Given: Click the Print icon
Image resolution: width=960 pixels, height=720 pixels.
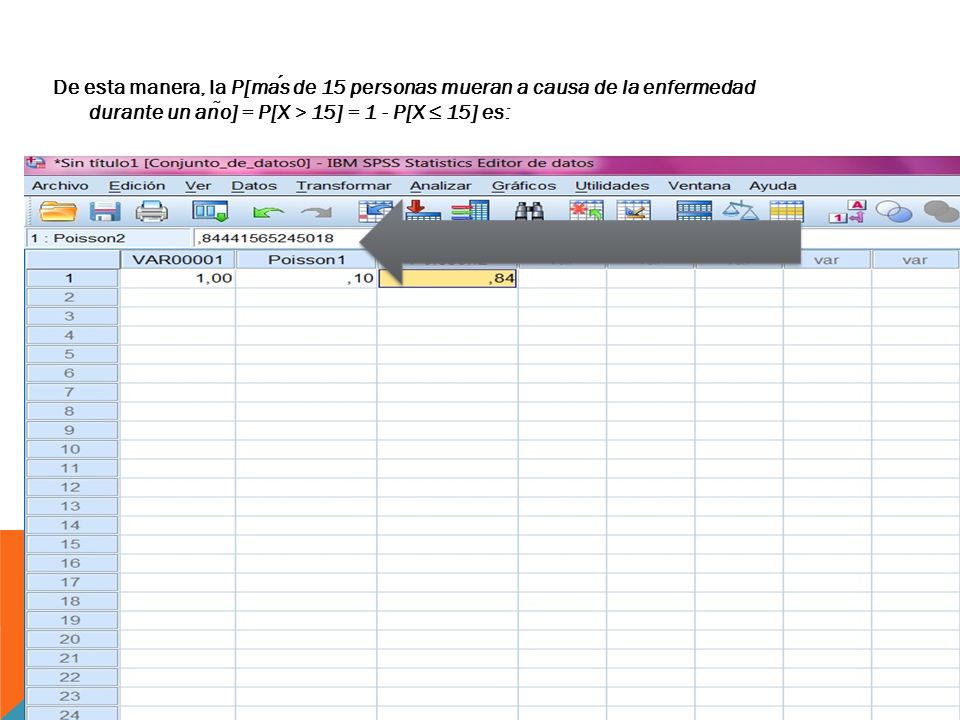Looking at the screenshot, I should 151,212.
